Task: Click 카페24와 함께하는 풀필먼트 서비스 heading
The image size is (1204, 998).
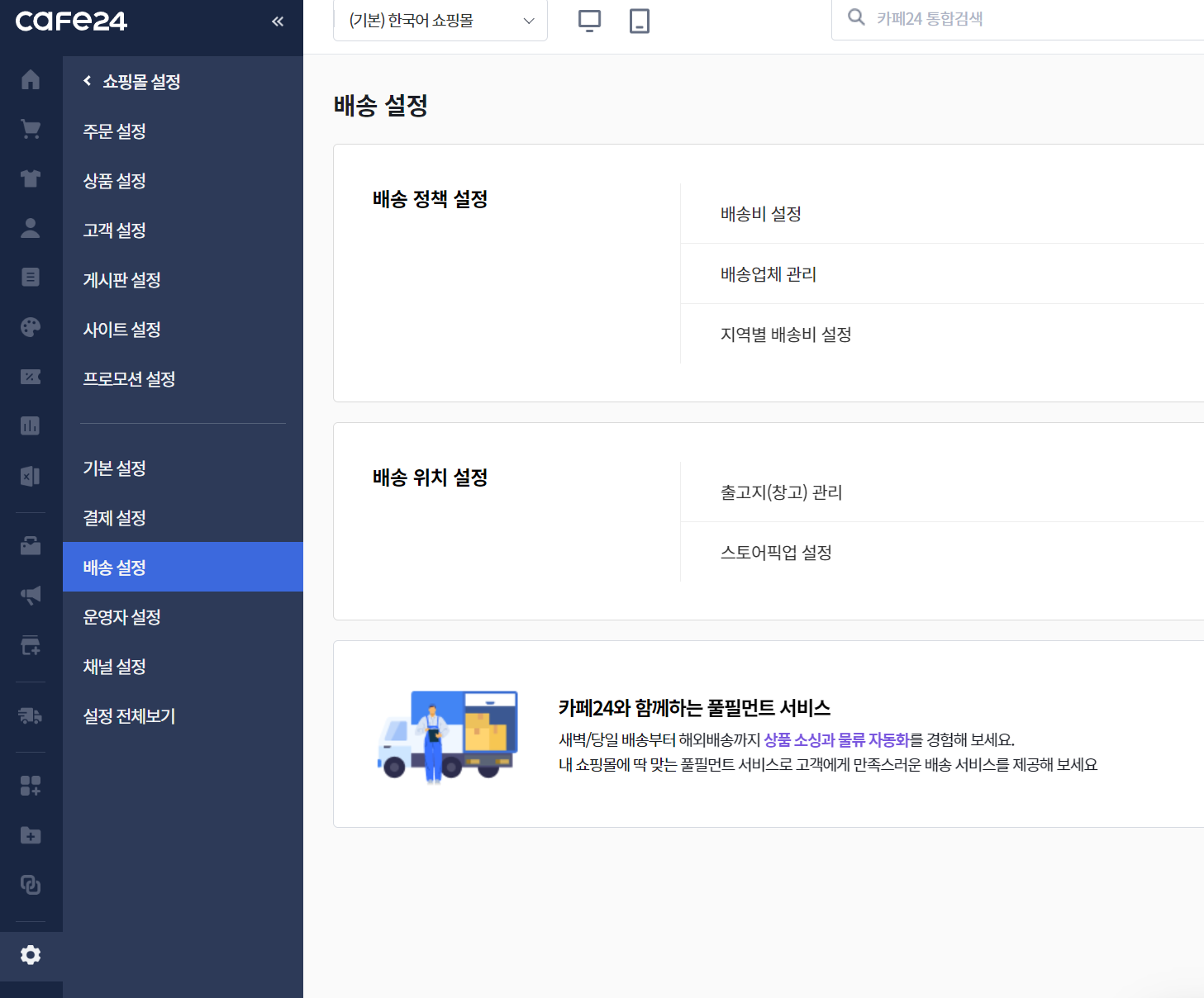Action: pos(695,708)
